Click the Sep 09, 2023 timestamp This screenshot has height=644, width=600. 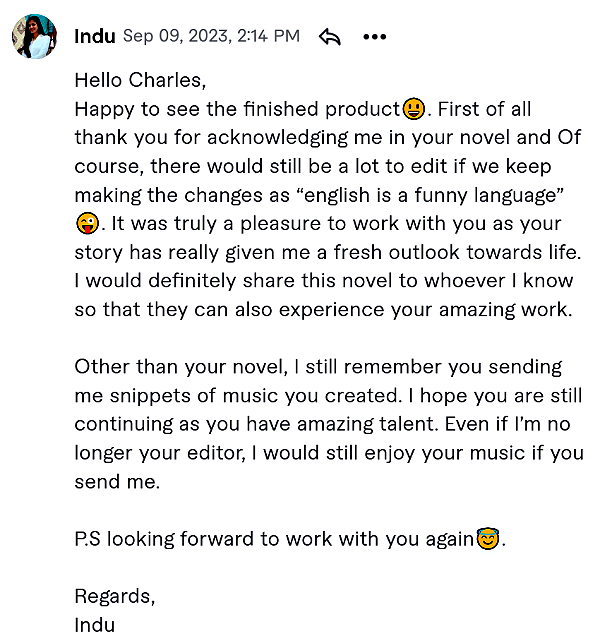point(211,36)
